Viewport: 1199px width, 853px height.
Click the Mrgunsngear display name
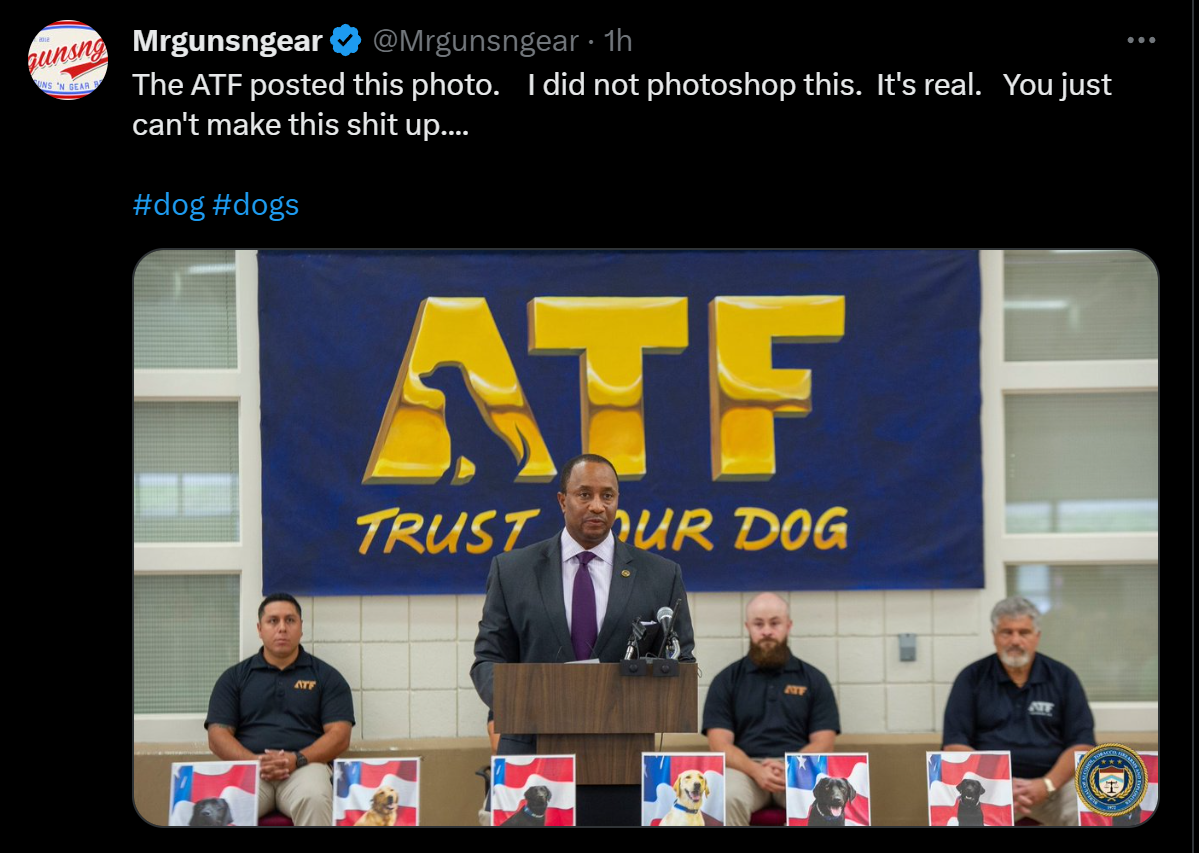pos(227,41)
